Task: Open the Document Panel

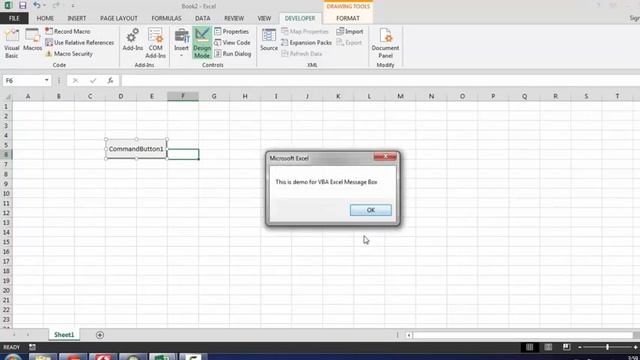Action: (x=385, y=43)
